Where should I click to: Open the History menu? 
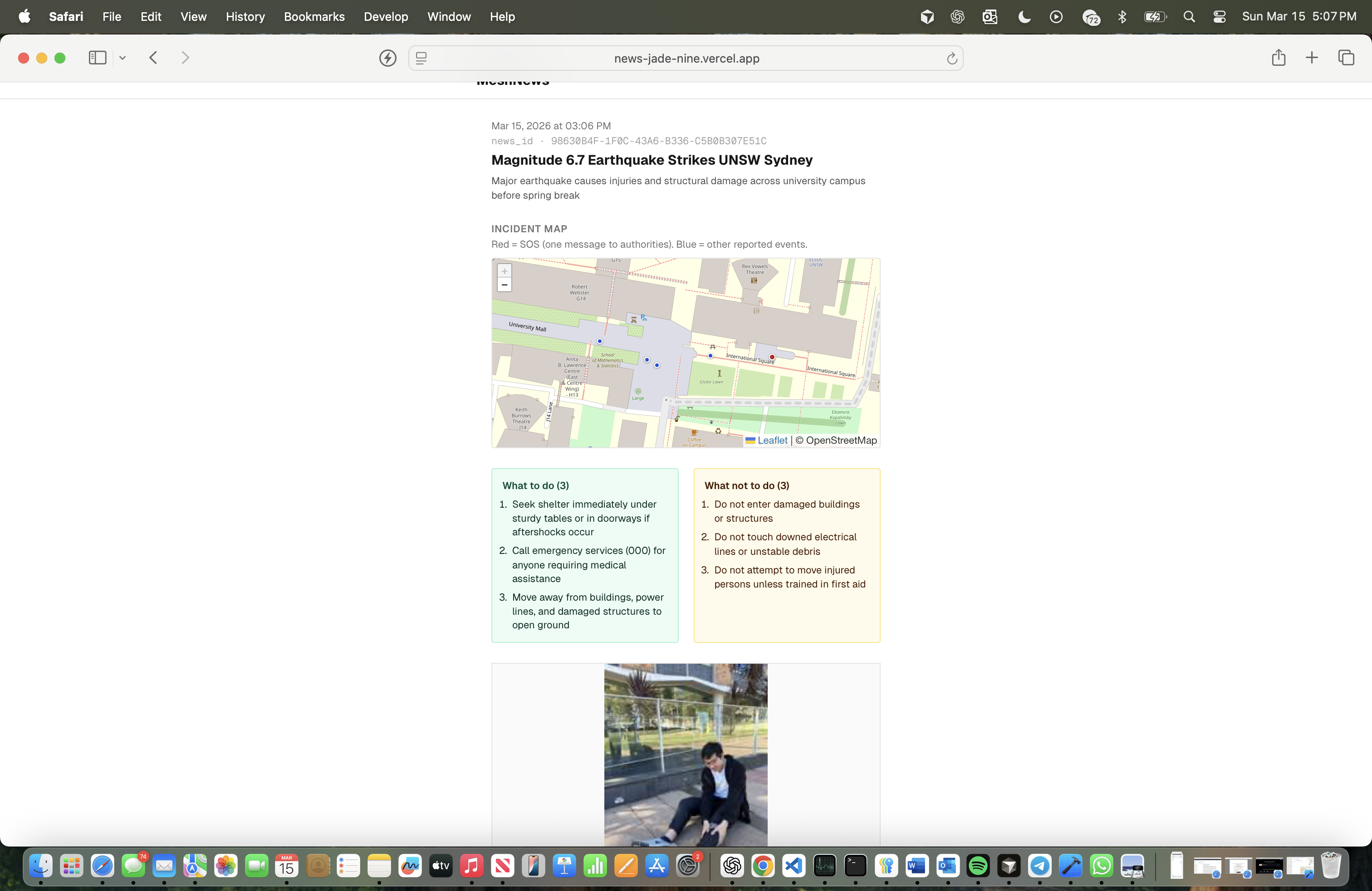click(x=245, y=17)
